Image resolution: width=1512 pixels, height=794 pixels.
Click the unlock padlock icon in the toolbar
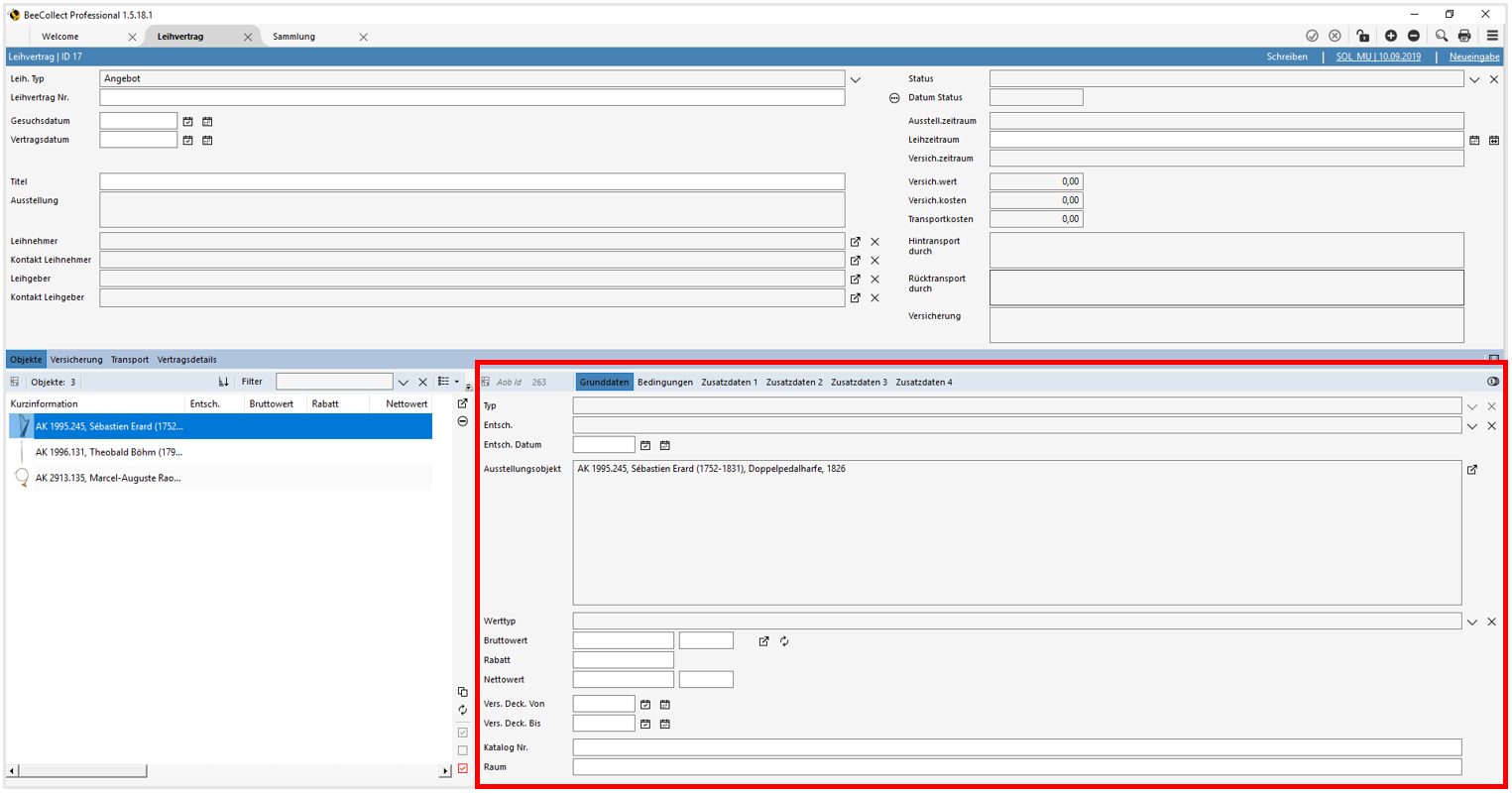[1363, 36]
